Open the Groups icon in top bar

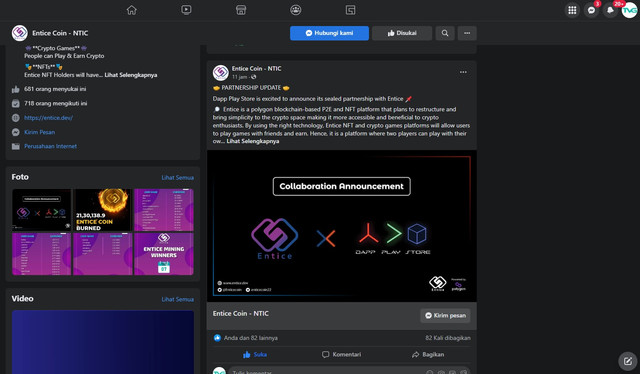296,10
